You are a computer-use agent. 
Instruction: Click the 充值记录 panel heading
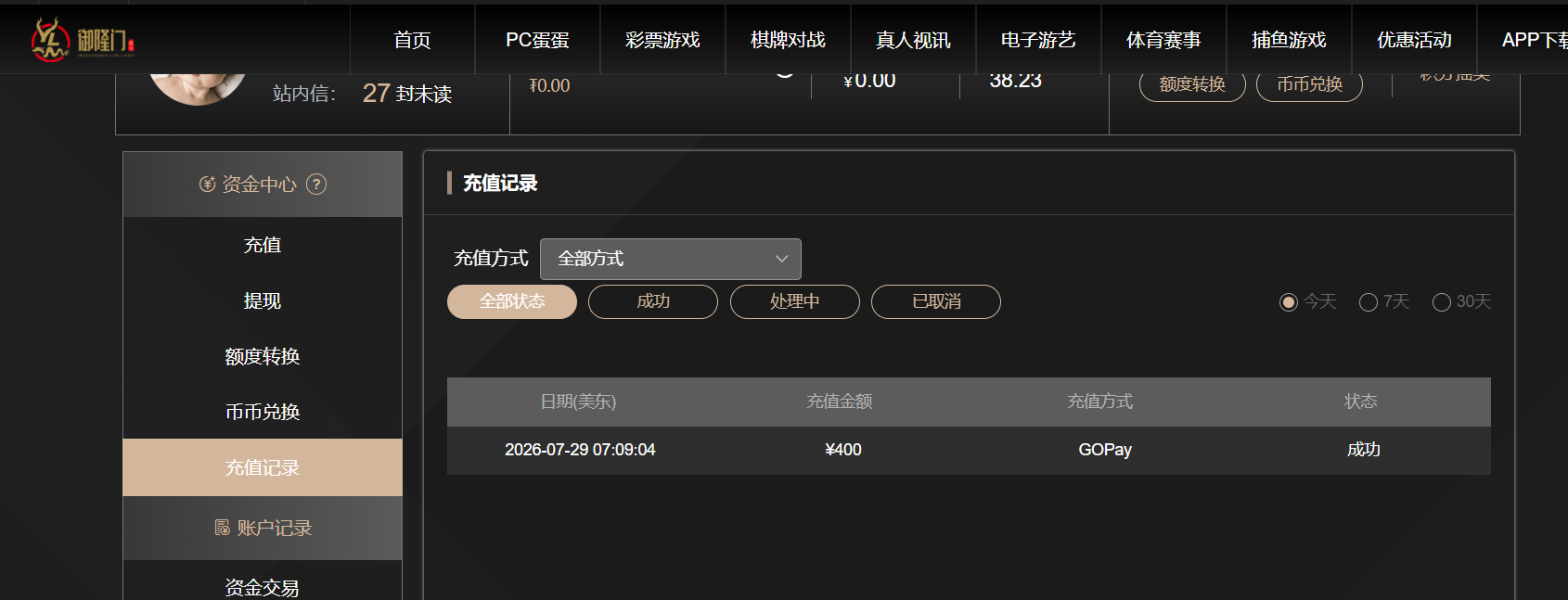(500, 184)
